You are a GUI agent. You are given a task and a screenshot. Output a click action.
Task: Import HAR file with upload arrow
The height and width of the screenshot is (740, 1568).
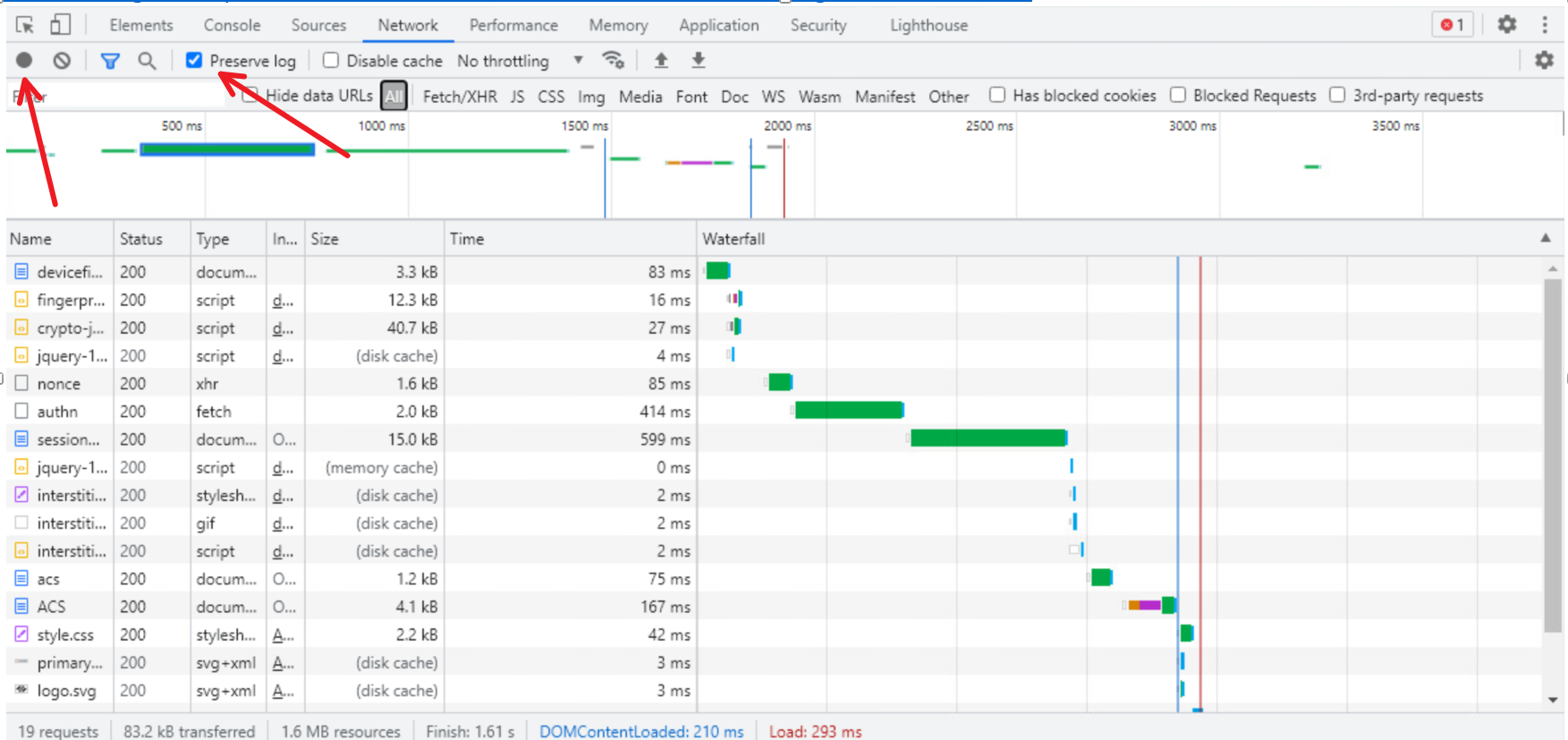pos(661,60)
